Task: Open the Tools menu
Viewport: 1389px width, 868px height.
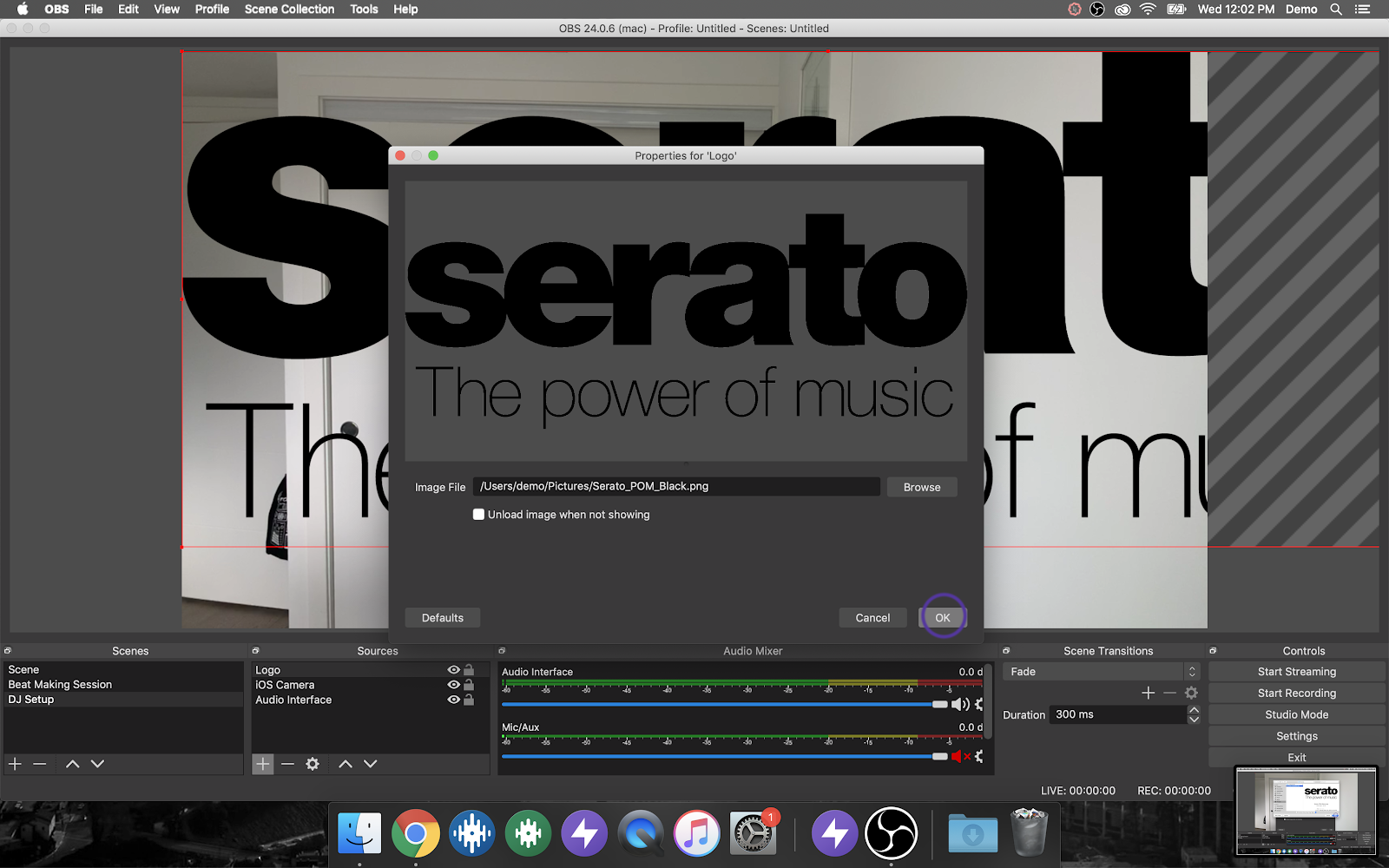Action: (x=364, y=10)
